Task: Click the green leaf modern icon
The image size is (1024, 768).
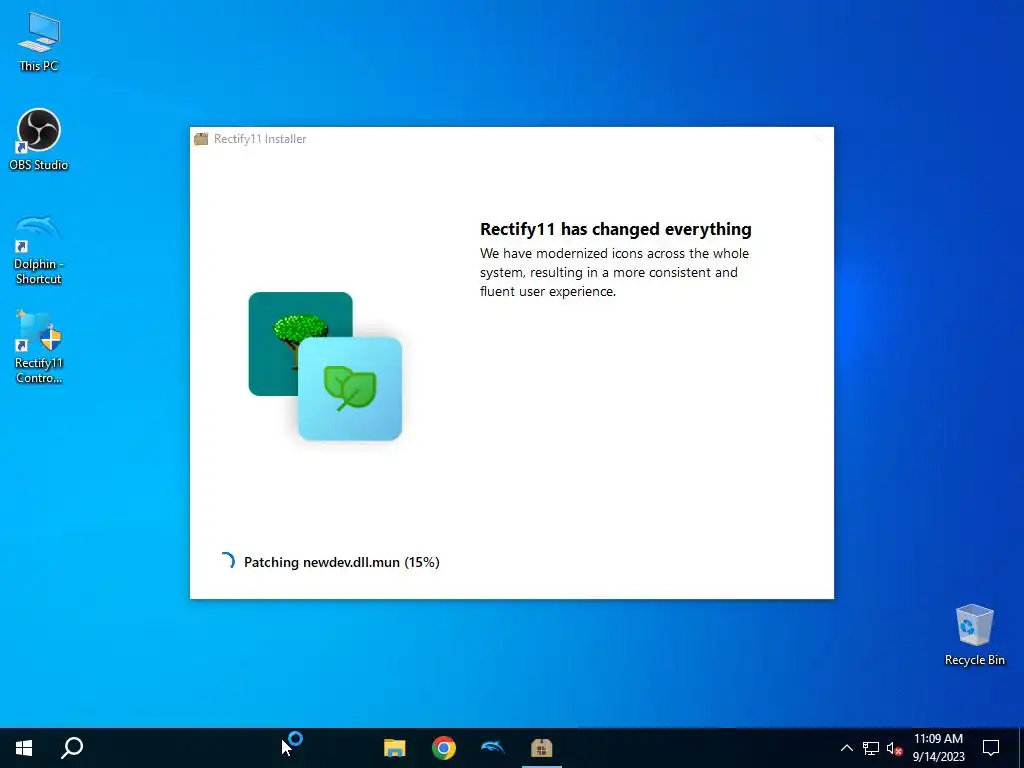Action: point(350,389)
